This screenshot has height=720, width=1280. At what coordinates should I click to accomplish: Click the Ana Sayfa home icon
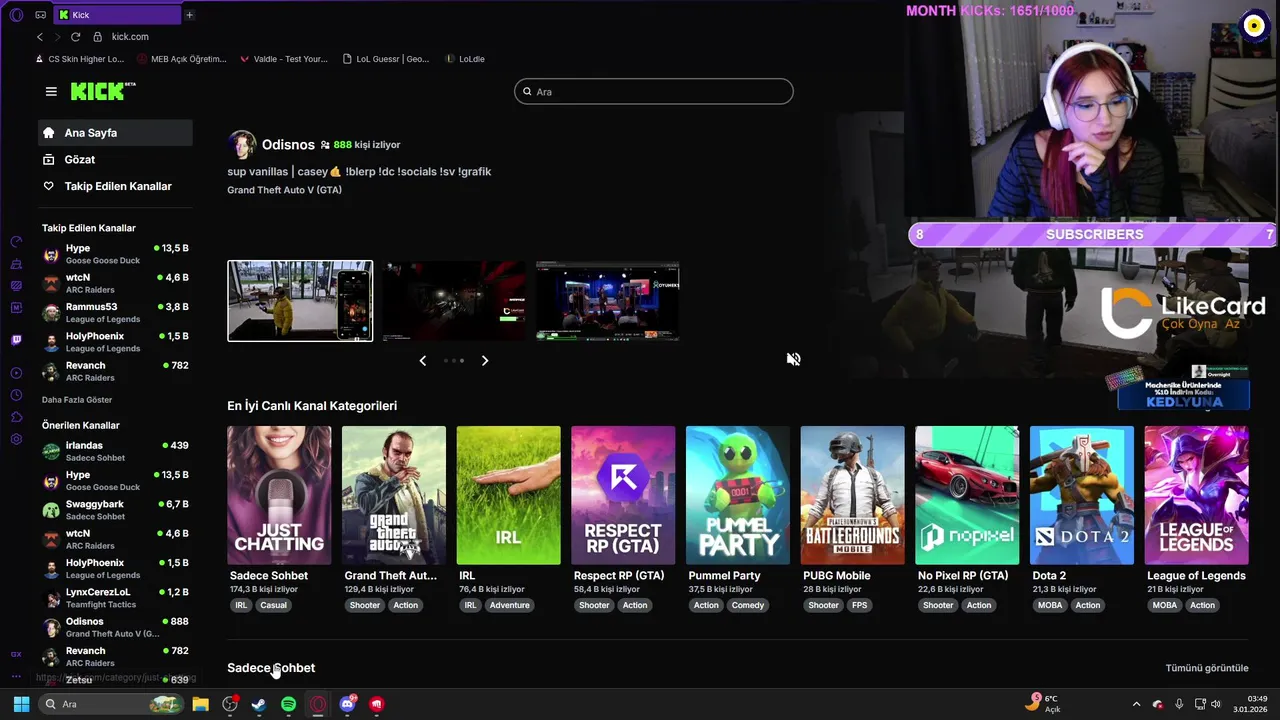tap(48, 132)
